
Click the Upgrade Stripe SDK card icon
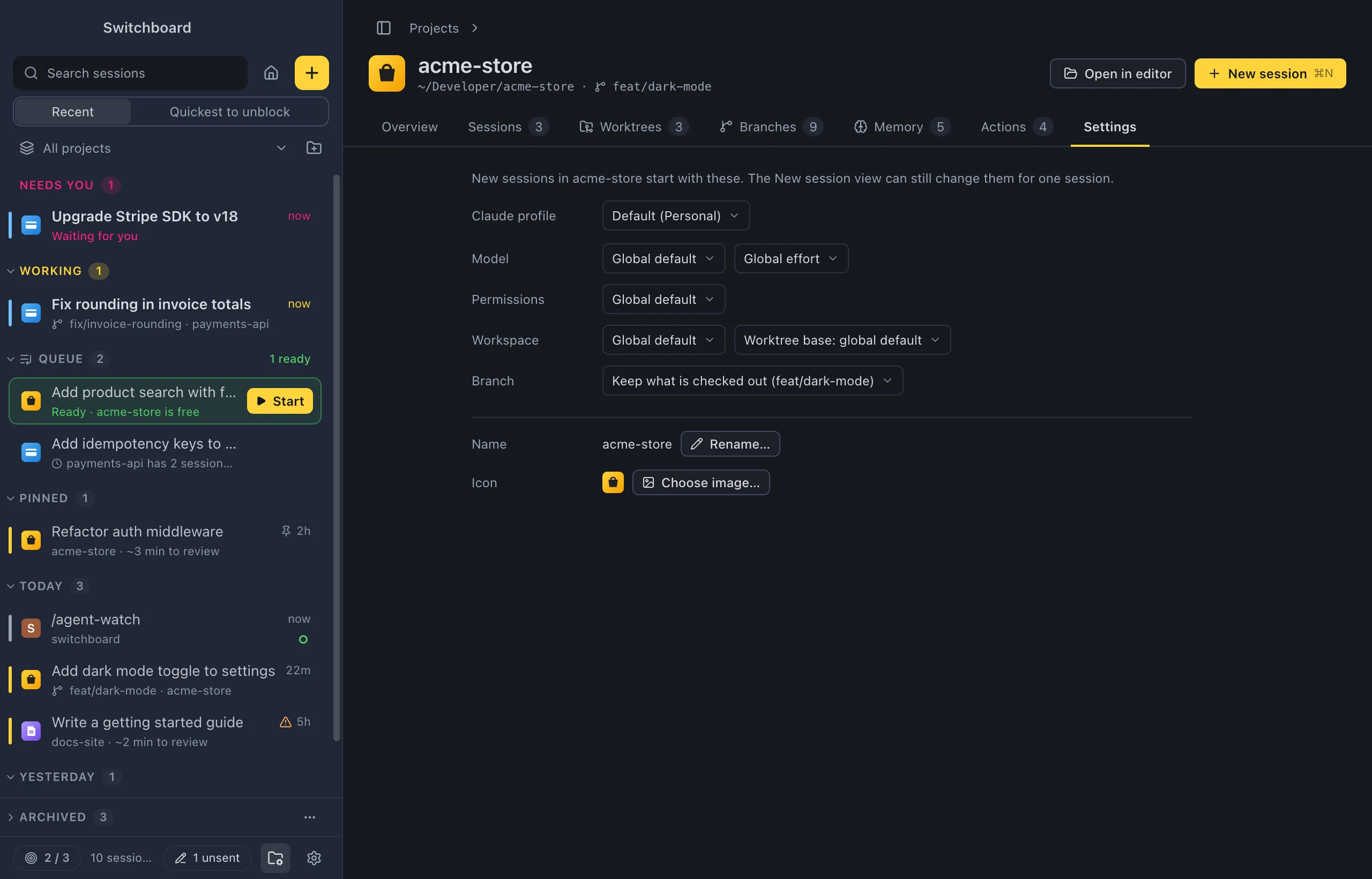coord(31,225)
